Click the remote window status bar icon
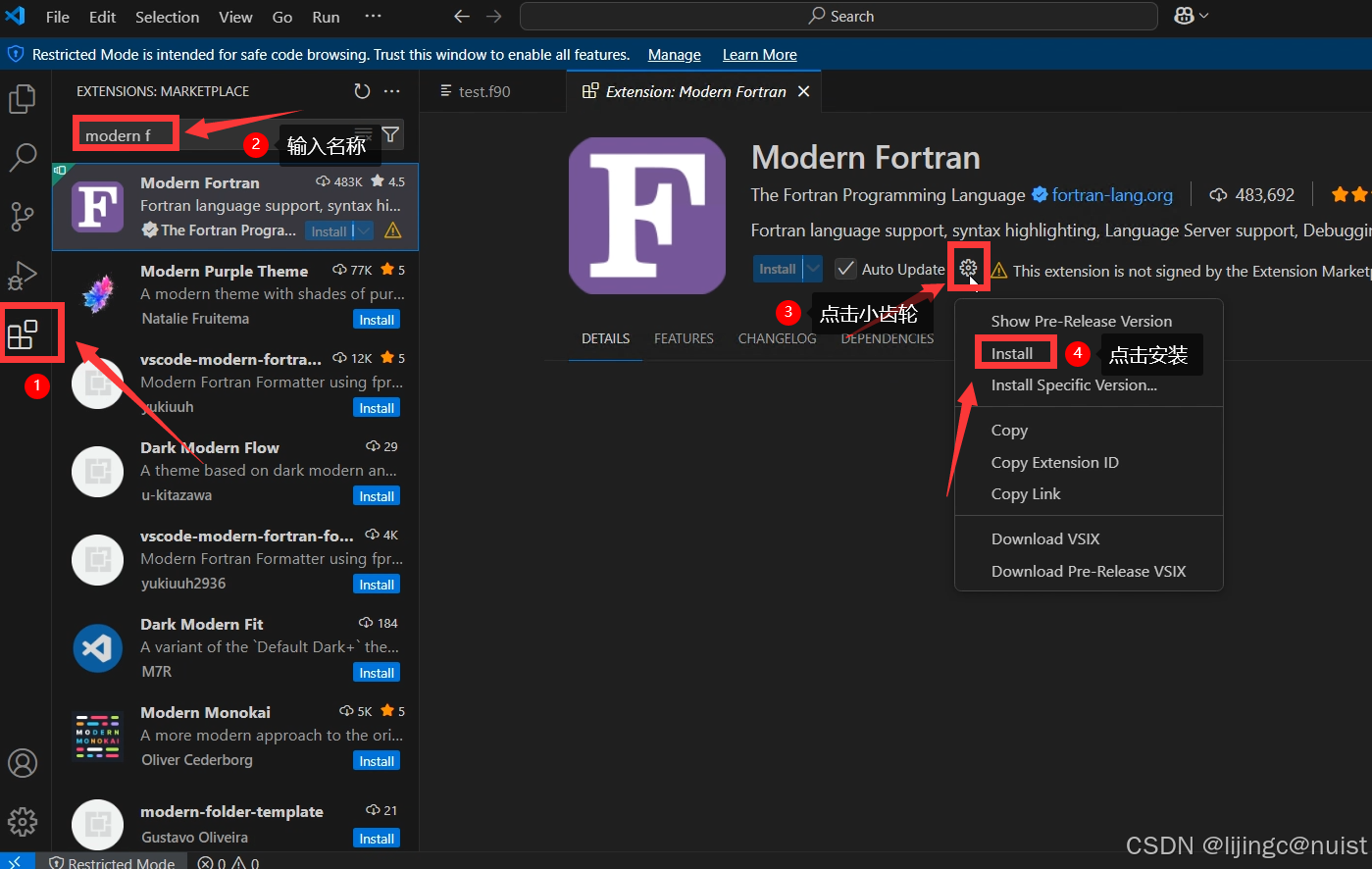 pyautogui.click(x=15, y=862)
